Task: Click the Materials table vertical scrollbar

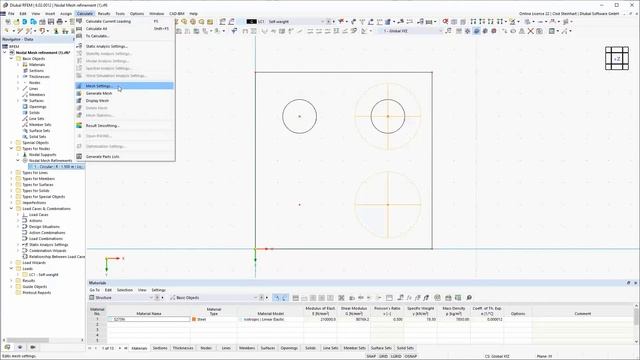Action: click(x=636, y=317)
